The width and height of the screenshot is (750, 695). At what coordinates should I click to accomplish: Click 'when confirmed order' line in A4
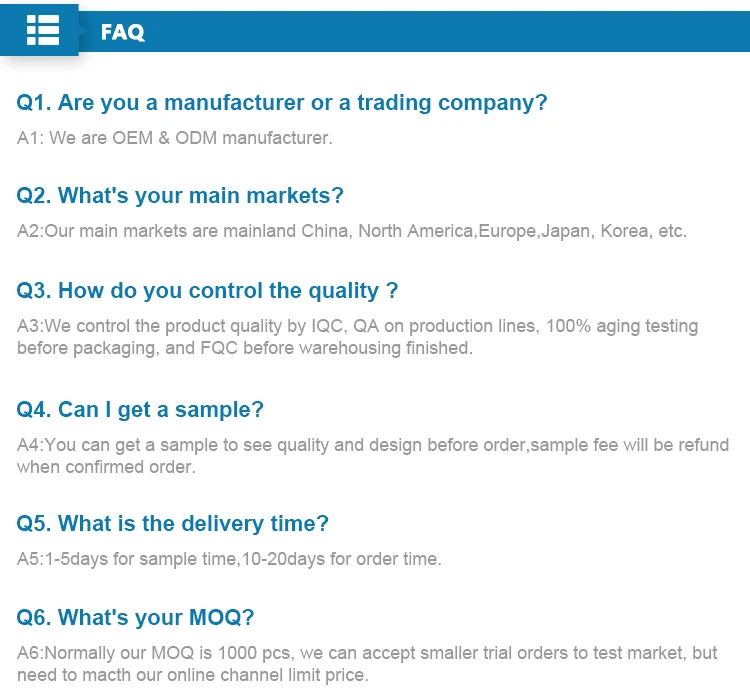pyautogui.click(x=106, y=467)
